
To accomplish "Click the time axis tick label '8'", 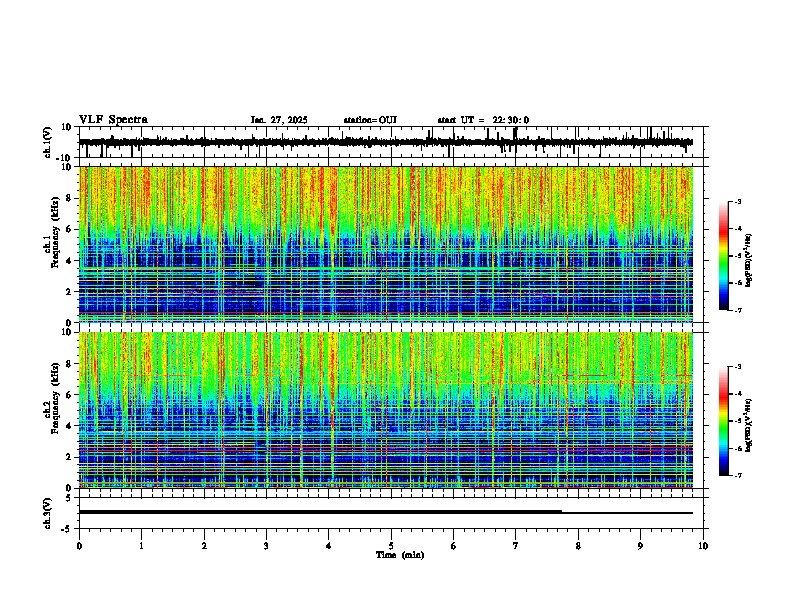I will pos(578,546).
